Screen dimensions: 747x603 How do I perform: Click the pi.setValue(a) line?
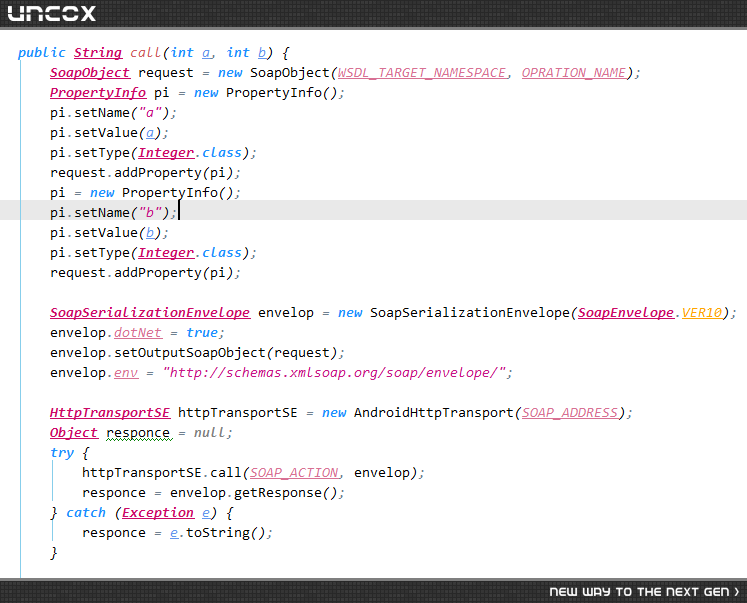point(110,133)
